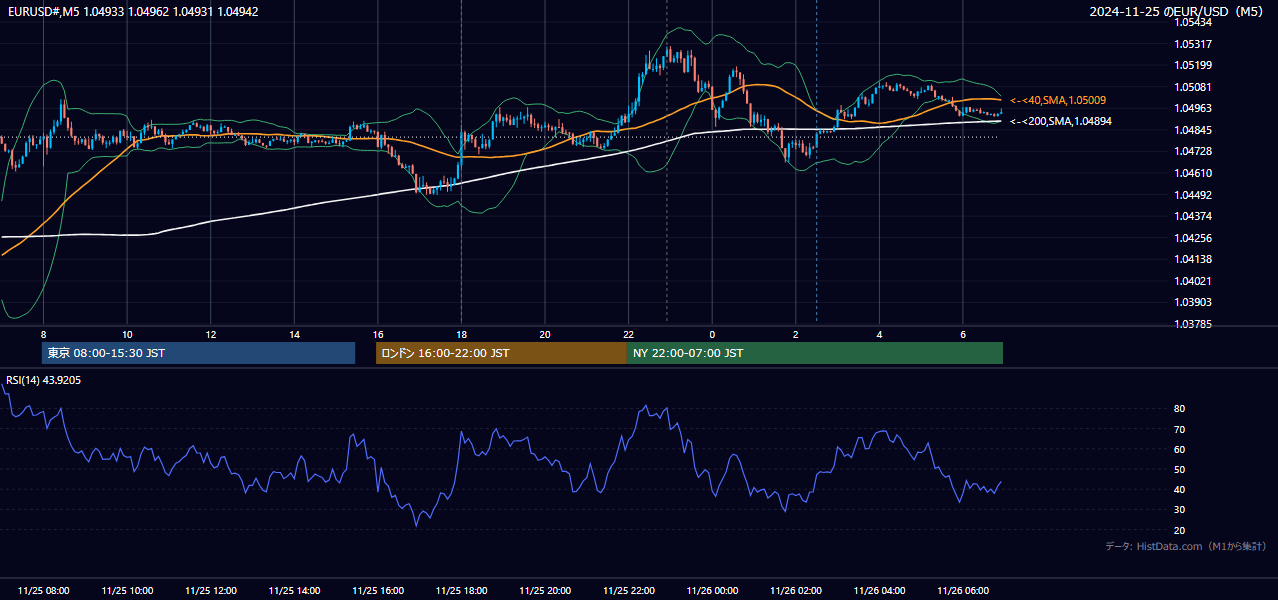Viewport: 1278px width, 600px height.
Task: Click the RSI scale value 50
Action: (1179, 469)
